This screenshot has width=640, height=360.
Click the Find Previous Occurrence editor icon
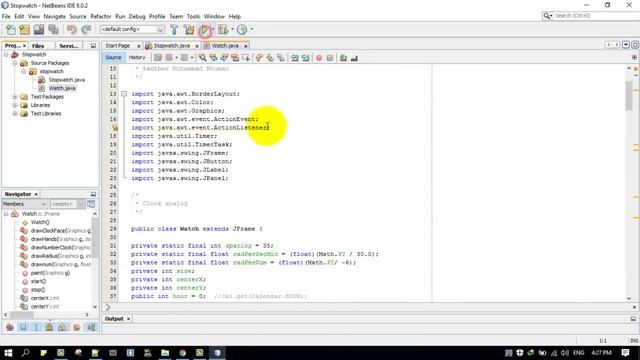click(x=213, y=58)
